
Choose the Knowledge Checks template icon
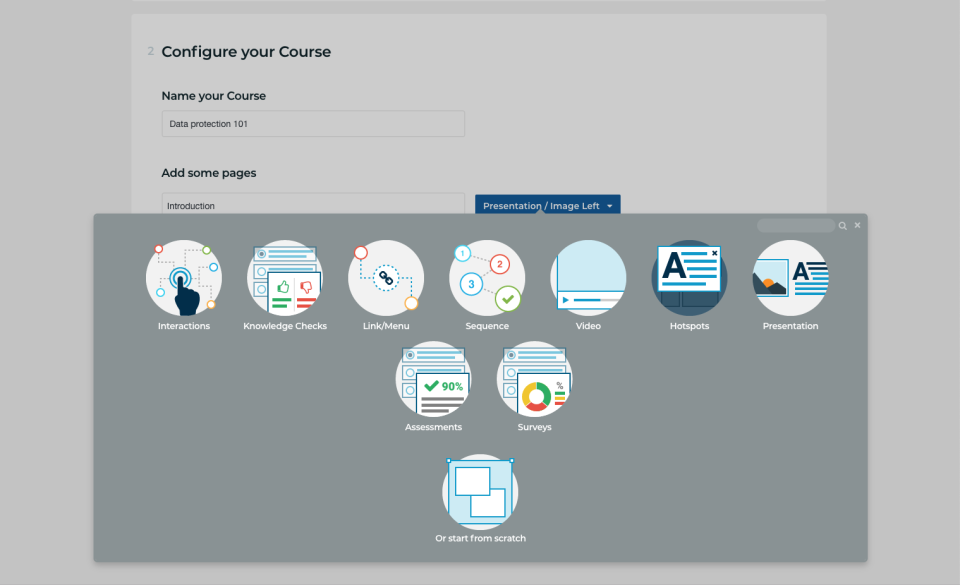(x=285, y=278)
